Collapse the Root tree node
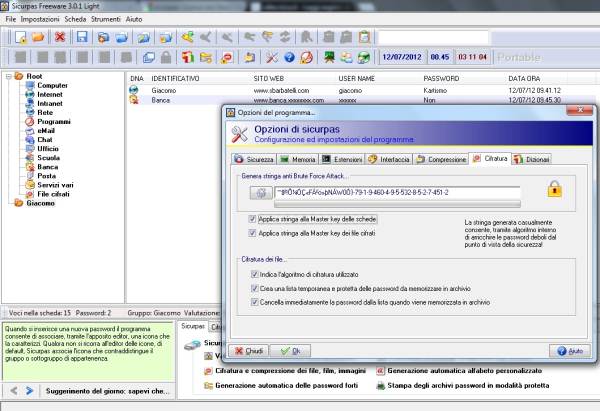The image size is (600, 411). (x=10, y=76)
